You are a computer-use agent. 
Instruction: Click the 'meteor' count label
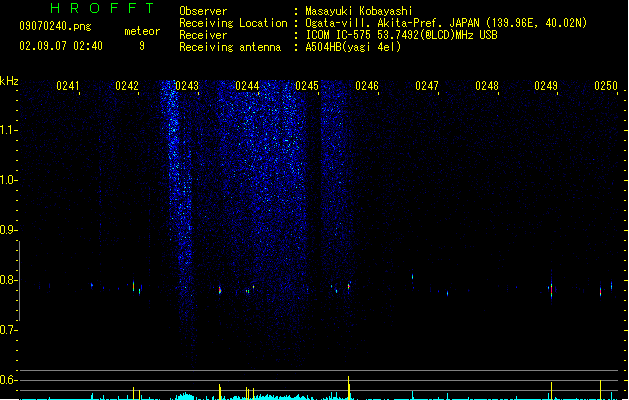pyautogui.click(x=142, y=31)
